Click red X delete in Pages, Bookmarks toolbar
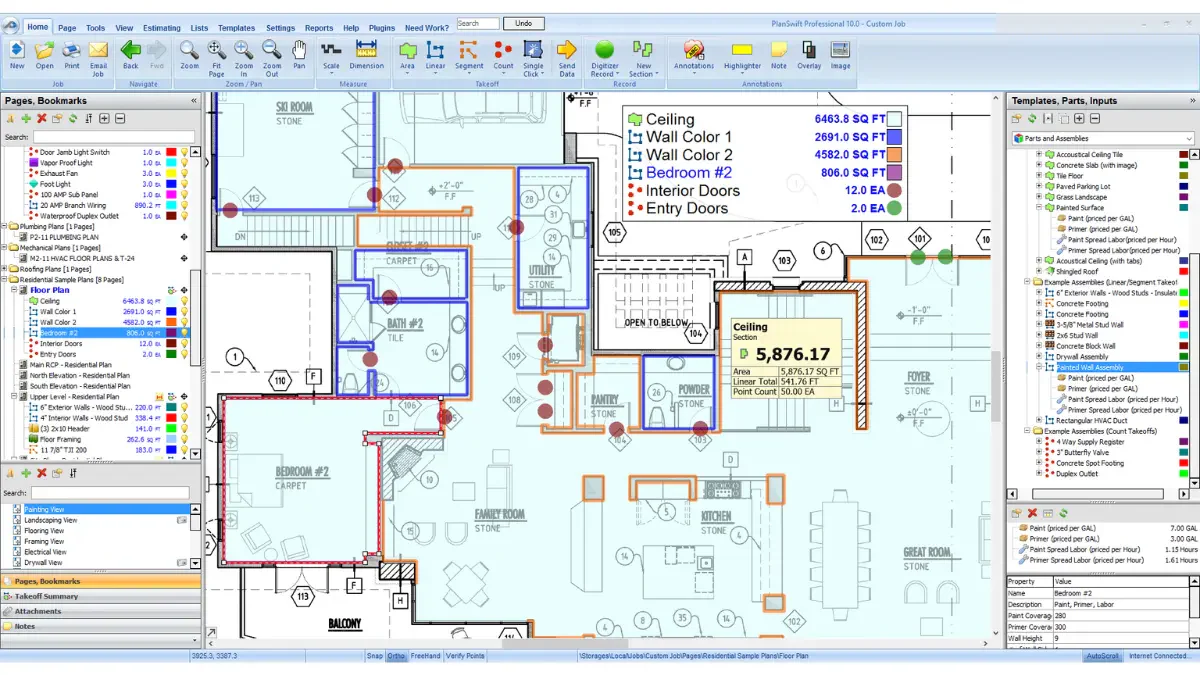This screenshot has width=1200, height=675. [x=41, y=119]
